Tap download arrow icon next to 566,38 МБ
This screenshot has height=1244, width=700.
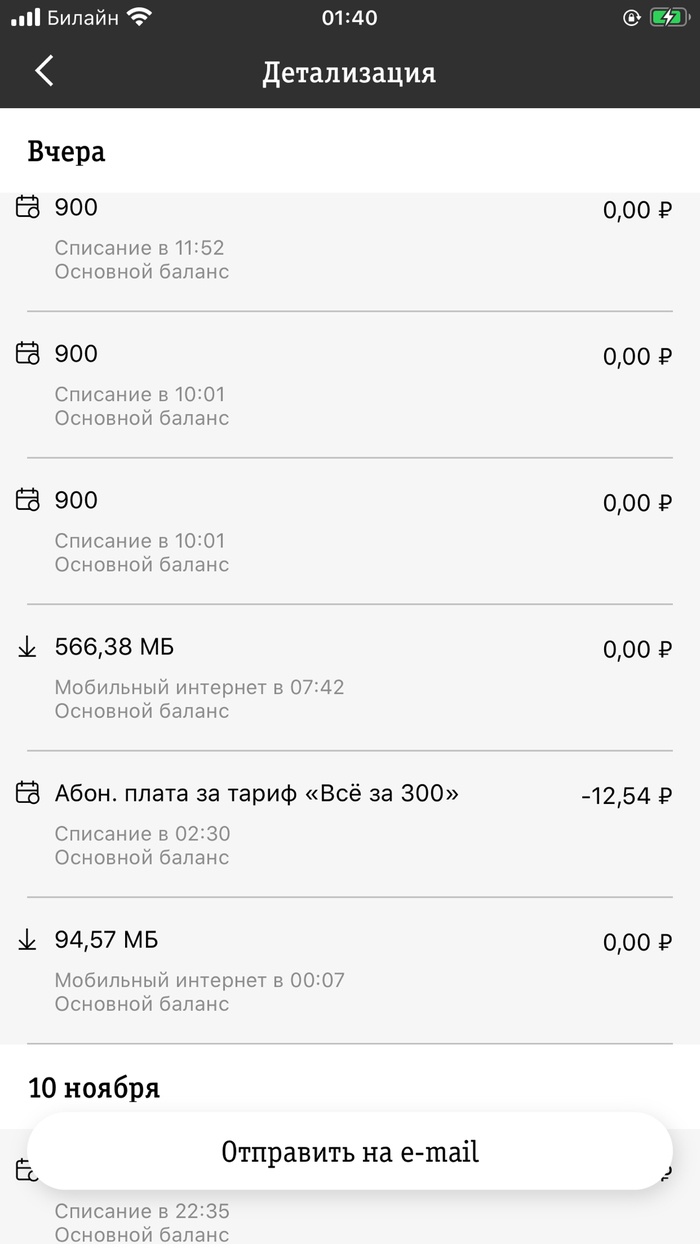click(28, 648)
